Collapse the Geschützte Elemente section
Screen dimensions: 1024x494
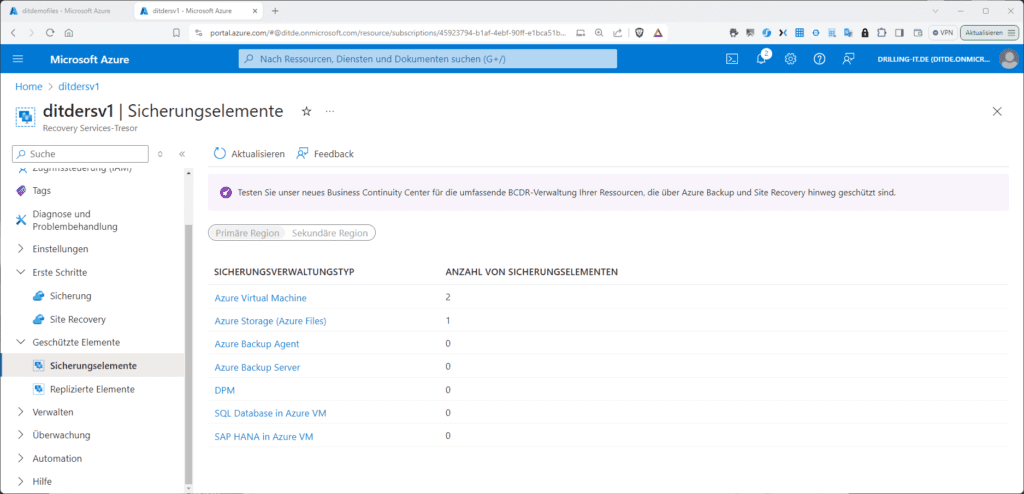tap(20, 342)
